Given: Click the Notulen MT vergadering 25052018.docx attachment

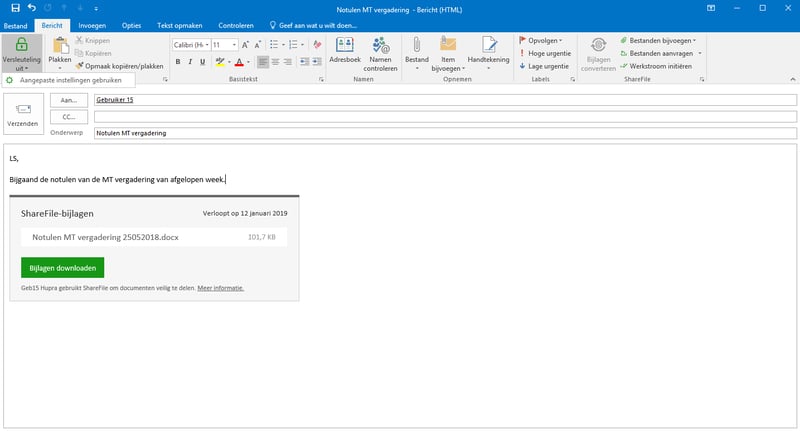Looking at the screenshot, I should pyautogui.click(x=154, y=237).
